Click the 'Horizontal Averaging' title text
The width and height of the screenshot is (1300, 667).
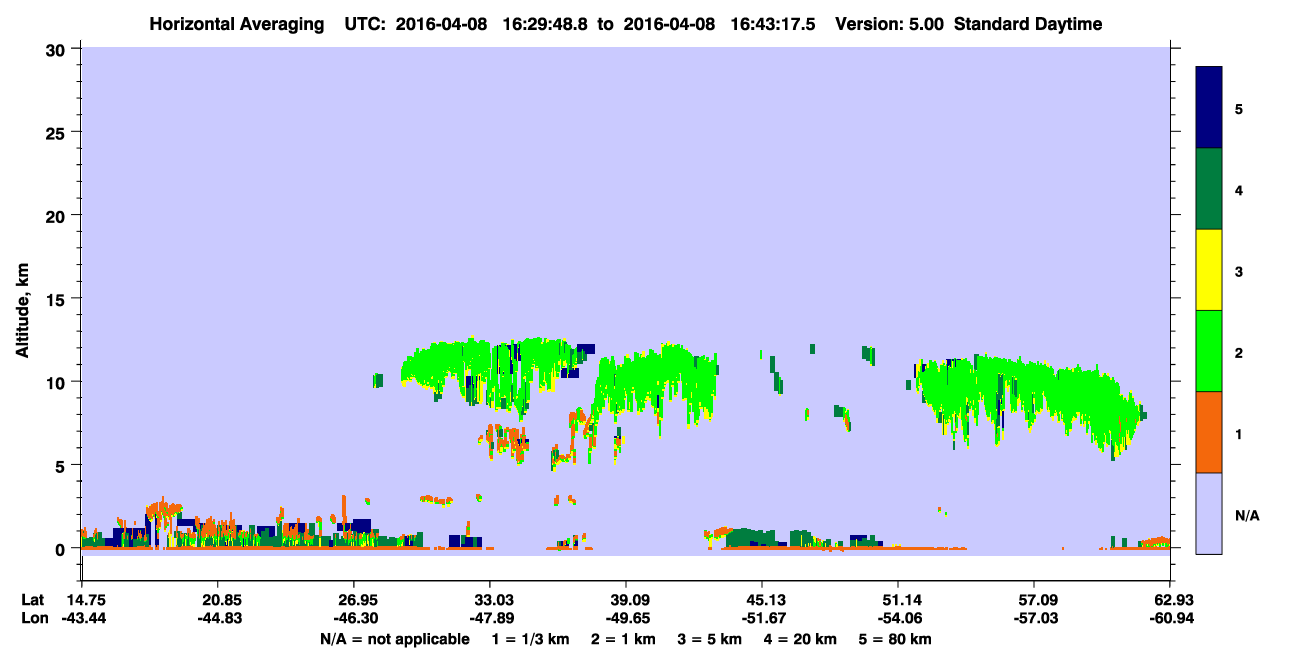point(238,24)
